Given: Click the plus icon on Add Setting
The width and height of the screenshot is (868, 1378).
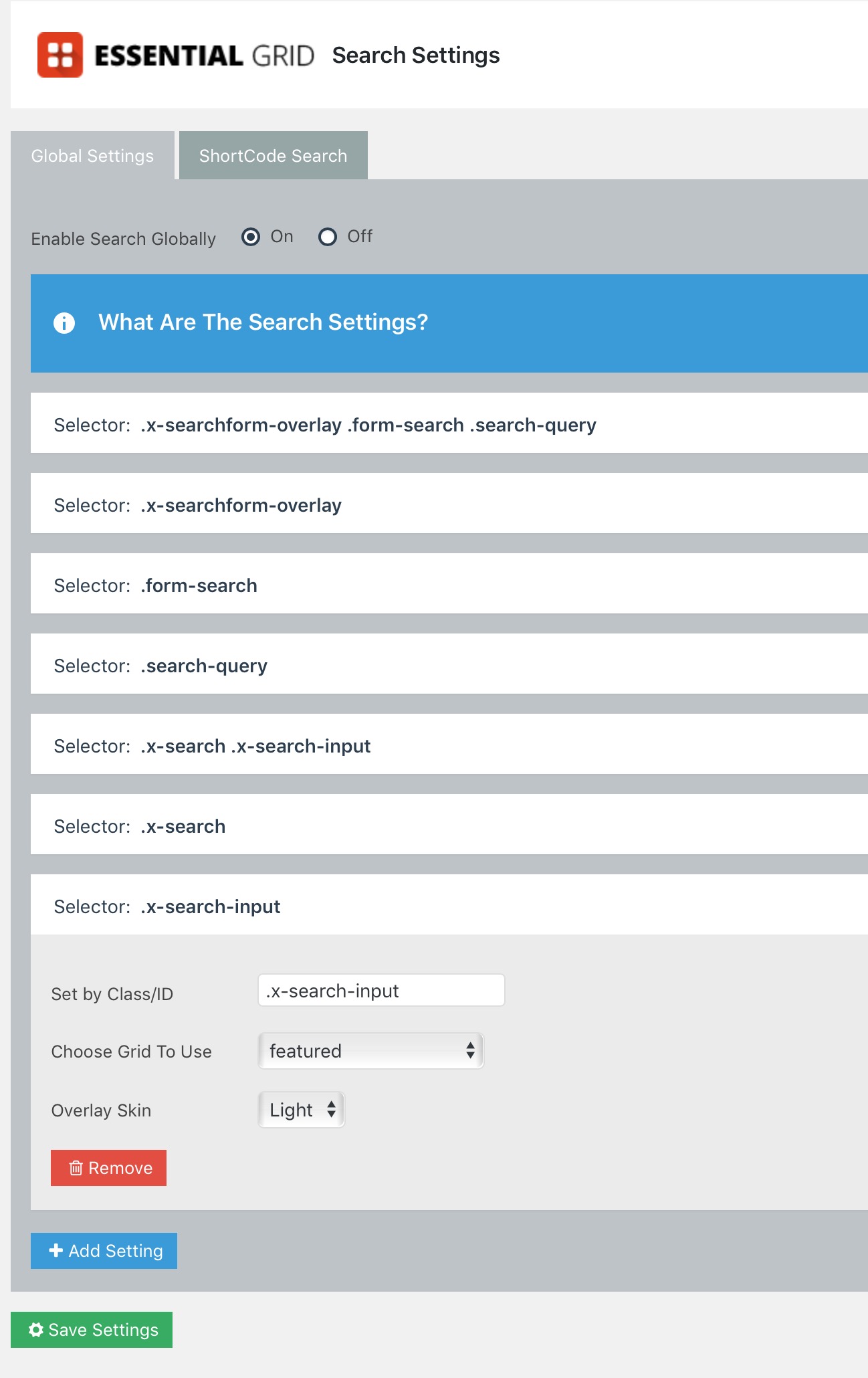Looking at the screenshot, I should [56, 1250].
